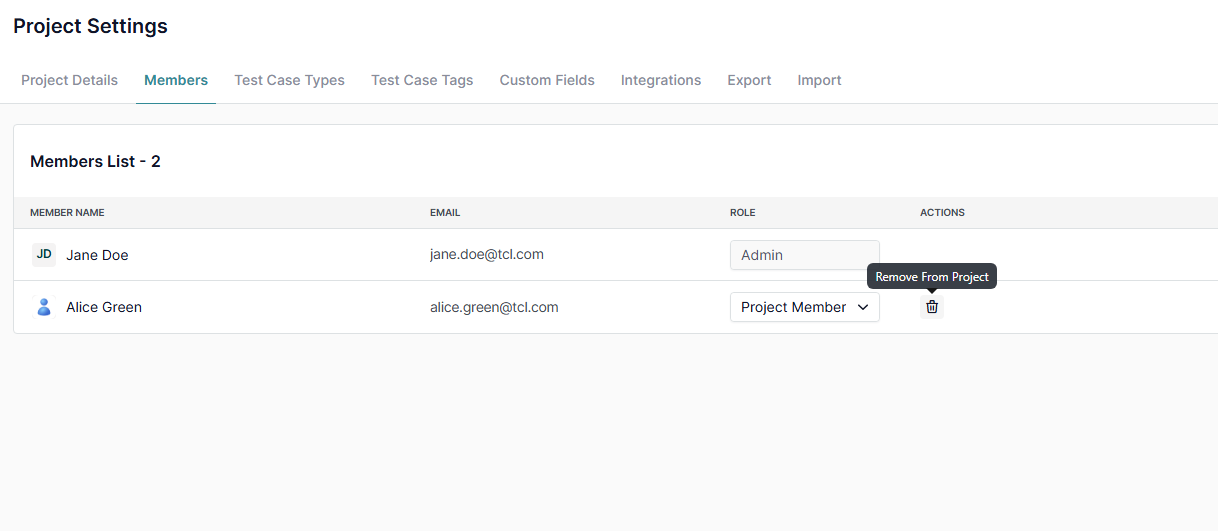Click Jane Doe's Admin role field
The height and width of the screenshot is (531, 1218).
pyautogui.click(x=805, y=255)
